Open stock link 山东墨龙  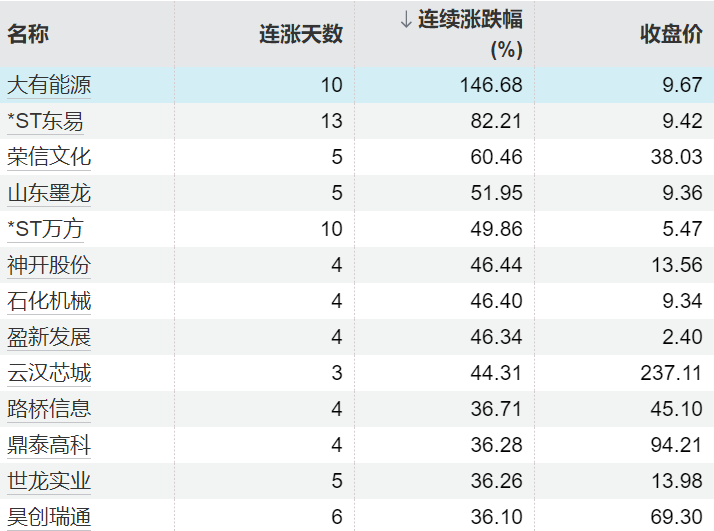coord(49,193)
